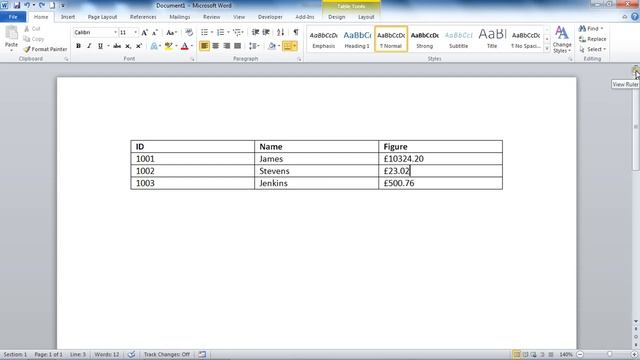The height and width of the screenshot is (360, 640).
Task: Toggle Strikethrough formatting
Action: pyautogui.click(x=117, y=46)
